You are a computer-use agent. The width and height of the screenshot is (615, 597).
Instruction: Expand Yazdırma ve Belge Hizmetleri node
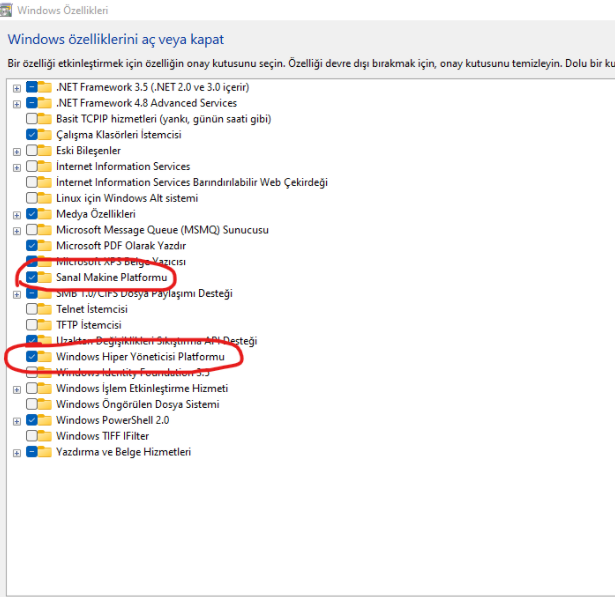click(x=16, y=453)
